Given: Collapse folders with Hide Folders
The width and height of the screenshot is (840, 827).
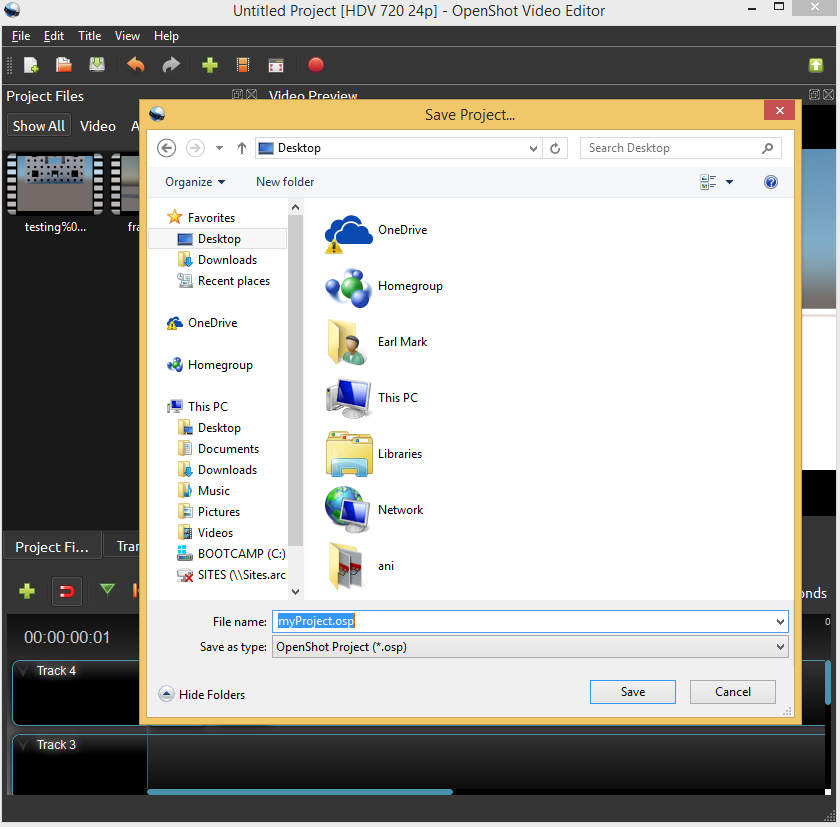Looking at the screenshot, I should 202,695.
